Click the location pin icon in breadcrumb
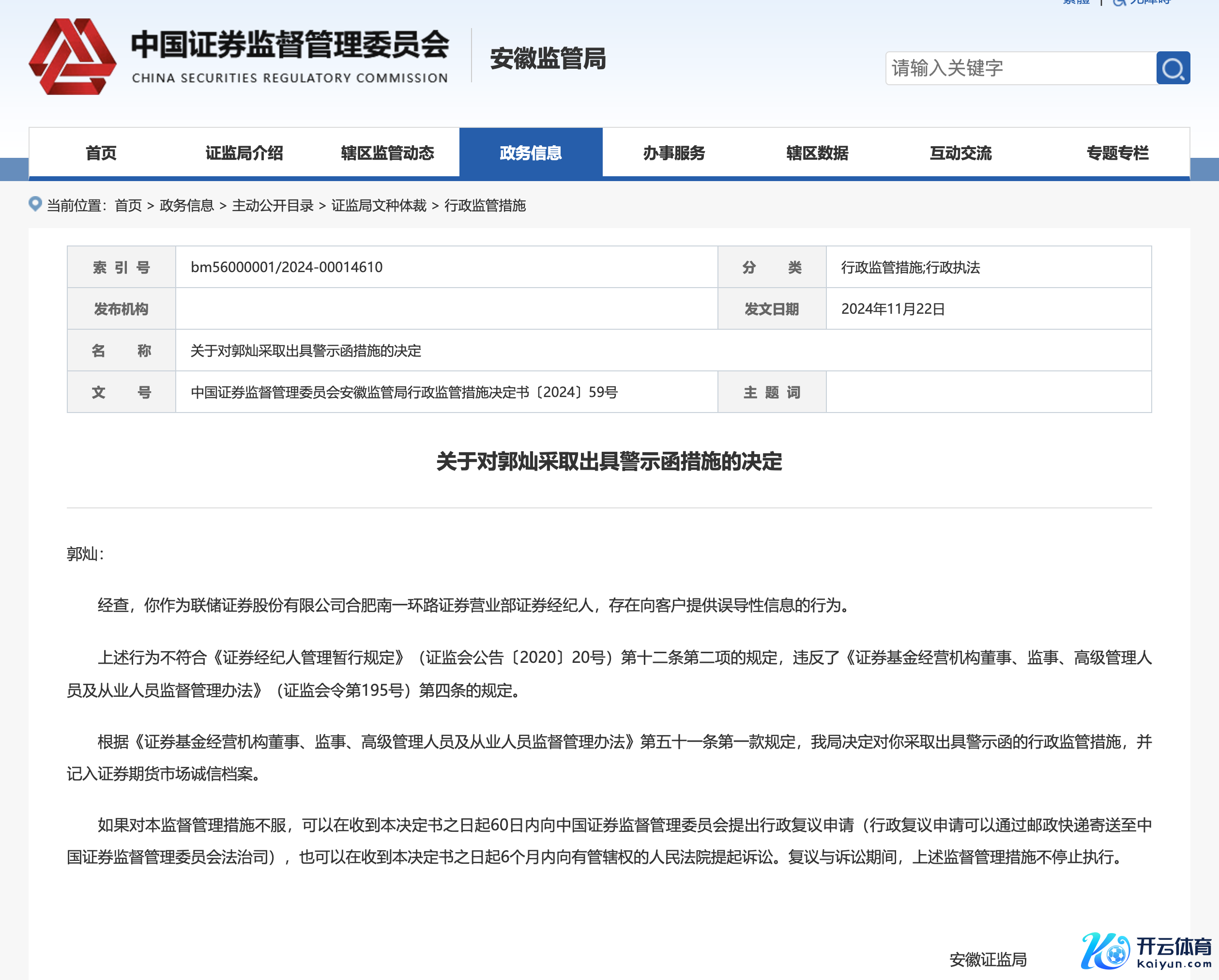 click(35, 204)
